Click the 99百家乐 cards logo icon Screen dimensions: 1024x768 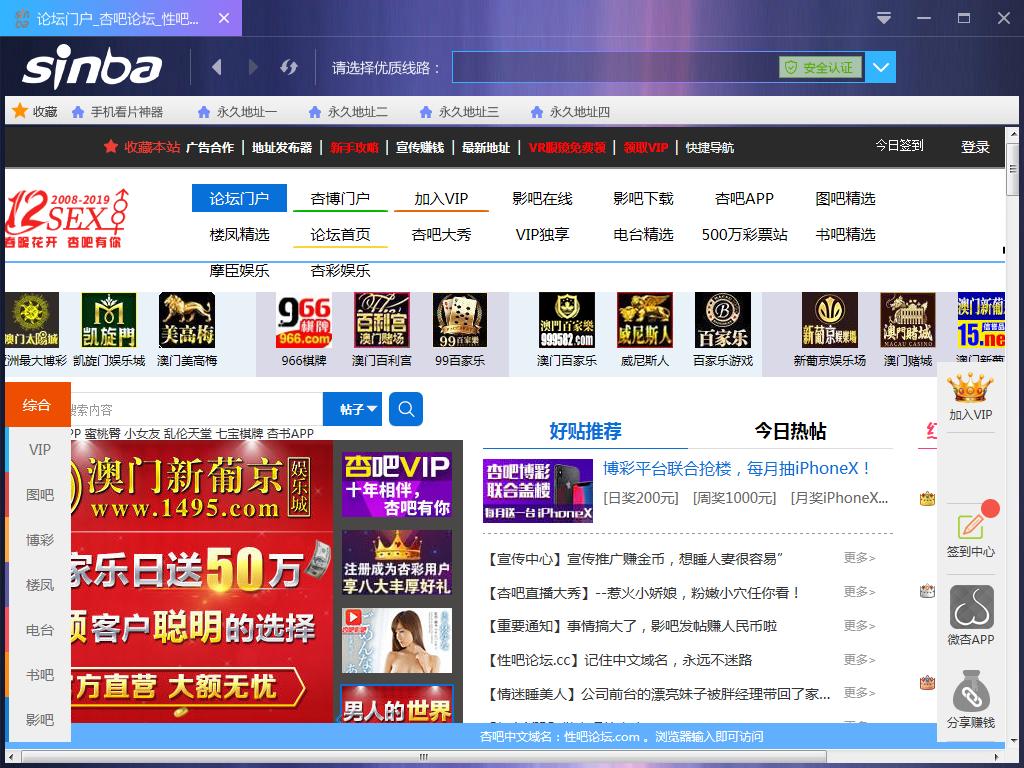[x=460, y=320]
